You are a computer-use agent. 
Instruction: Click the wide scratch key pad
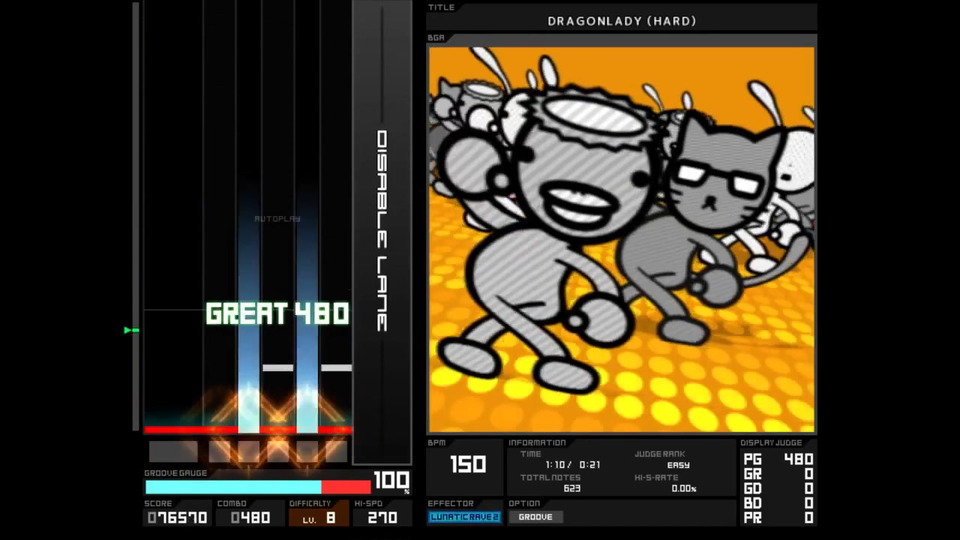173,452
